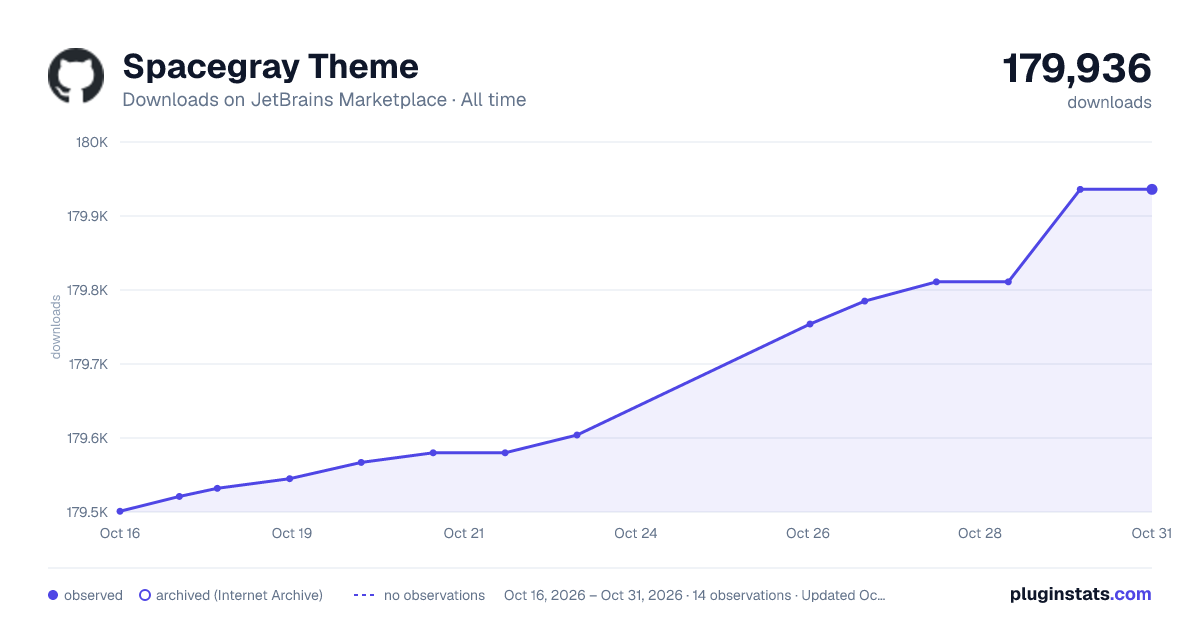Click the vertical 'downloads' axis title

pos(56,327)
